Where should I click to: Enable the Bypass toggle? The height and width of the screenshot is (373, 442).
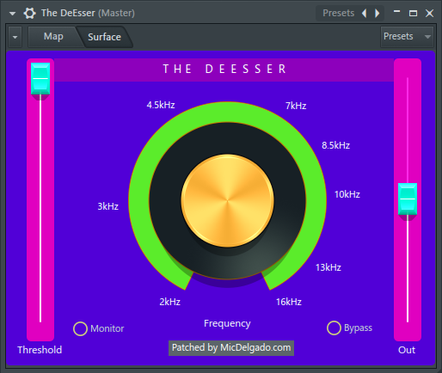(334, 328)
